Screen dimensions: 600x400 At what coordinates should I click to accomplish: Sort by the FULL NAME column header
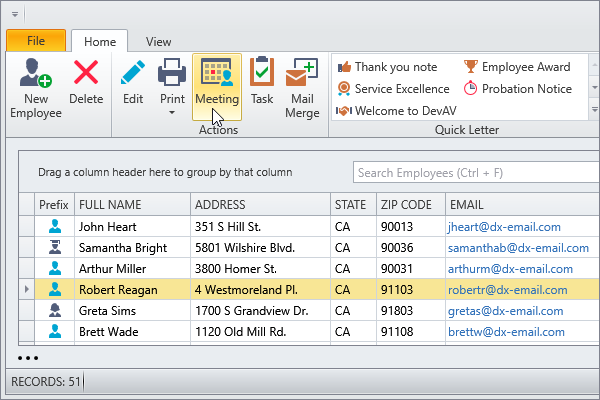pyautogui.click(x=132, y=204)
